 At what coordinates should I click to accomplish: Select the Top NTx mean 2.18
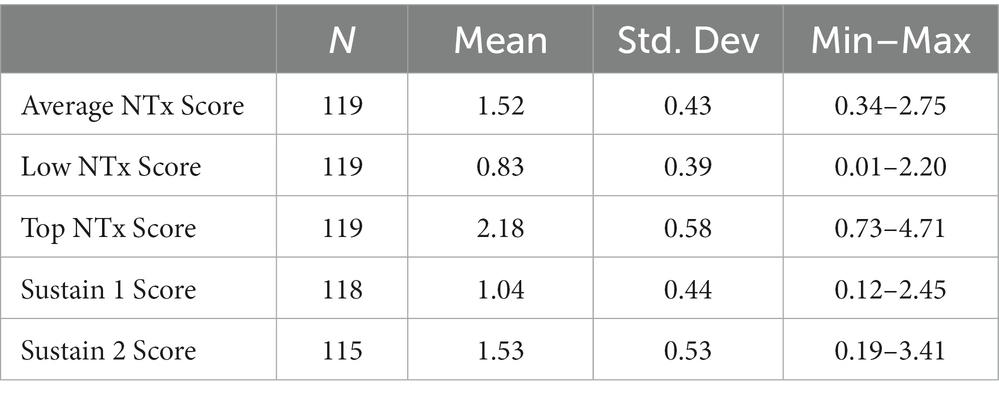pyautogui.click(x=500, y=228)
